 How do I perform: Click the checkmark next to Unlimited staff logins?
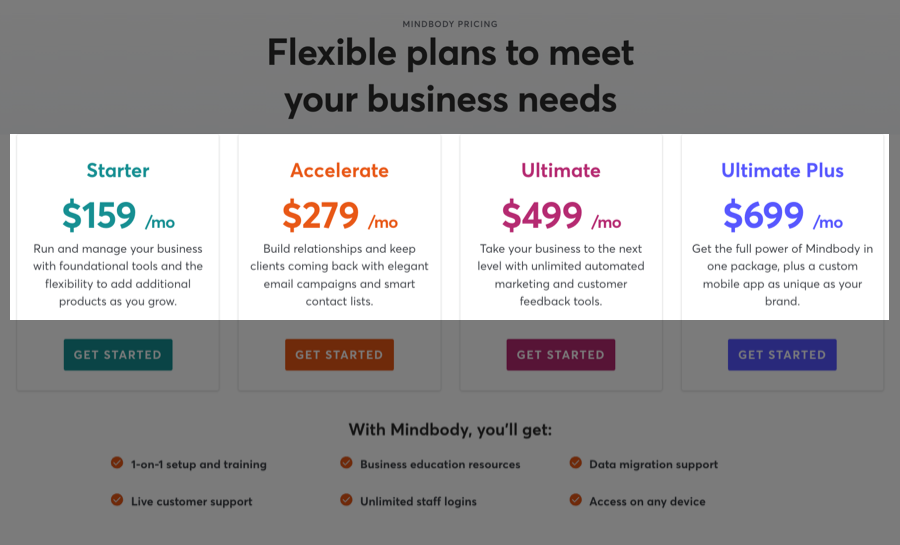pyautogui.click(x=346, y=500)
